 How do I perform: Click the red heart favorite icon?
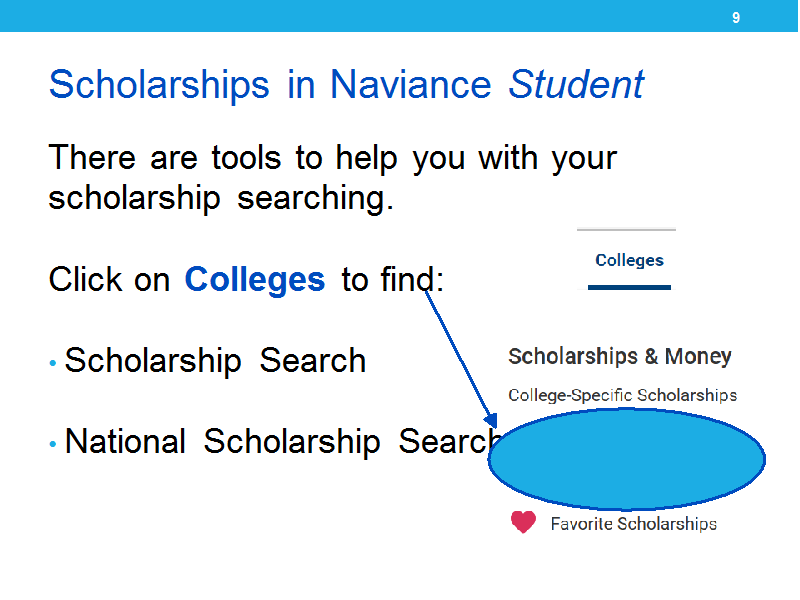[523, 522]
